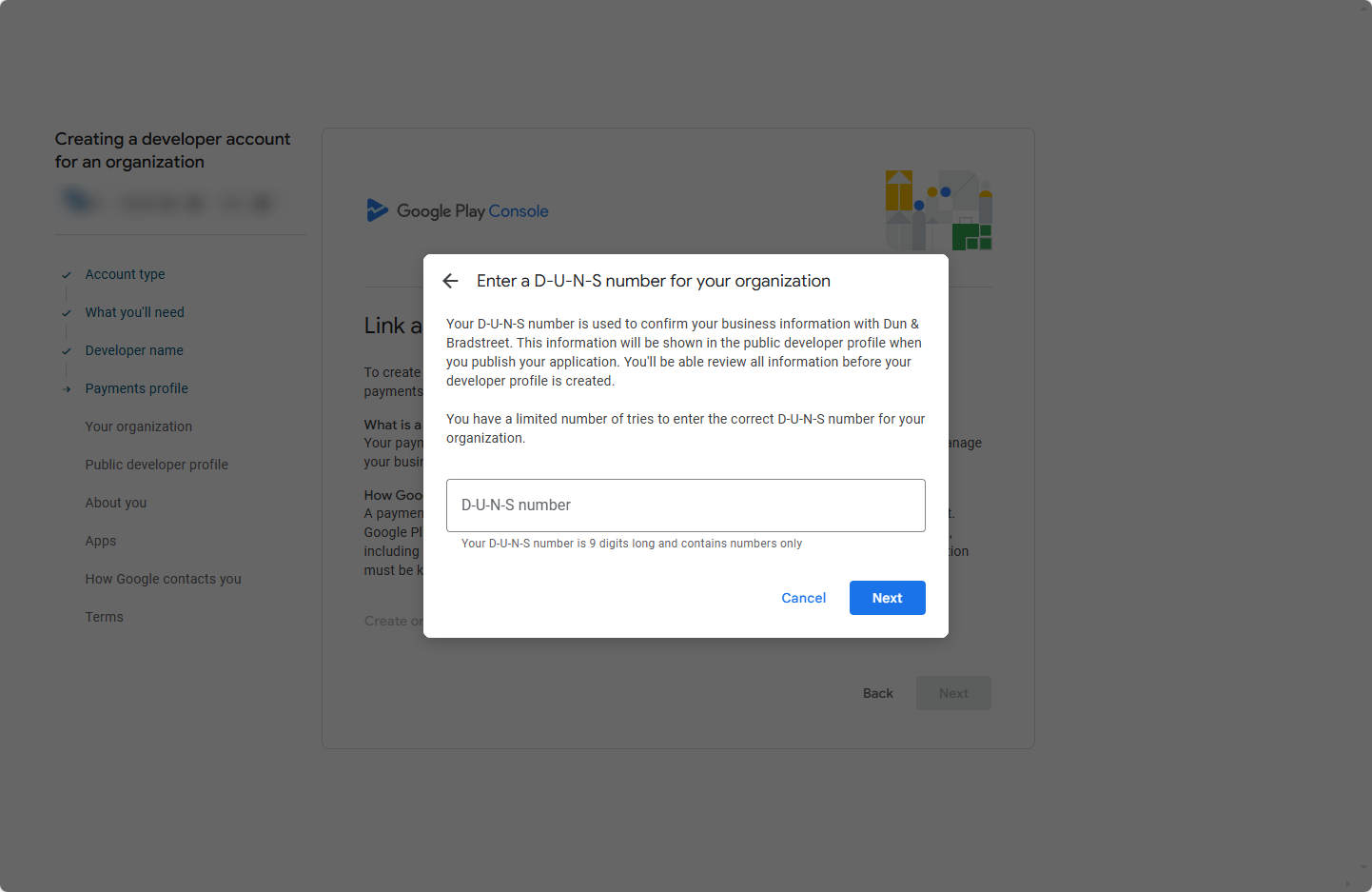
Task: Open the Payments profile step
Action: coord(136,388)
